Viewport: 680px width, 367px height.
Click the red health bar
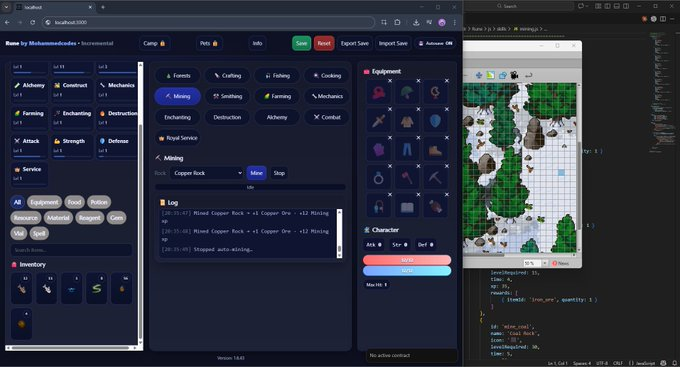coord(407,260)
